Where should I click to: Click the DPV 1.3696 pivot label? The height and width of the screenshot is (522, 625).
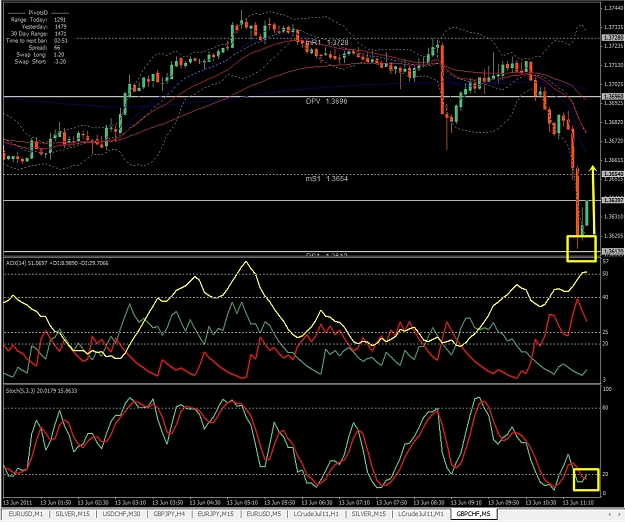pyautogui.click(x=326, y=102)
